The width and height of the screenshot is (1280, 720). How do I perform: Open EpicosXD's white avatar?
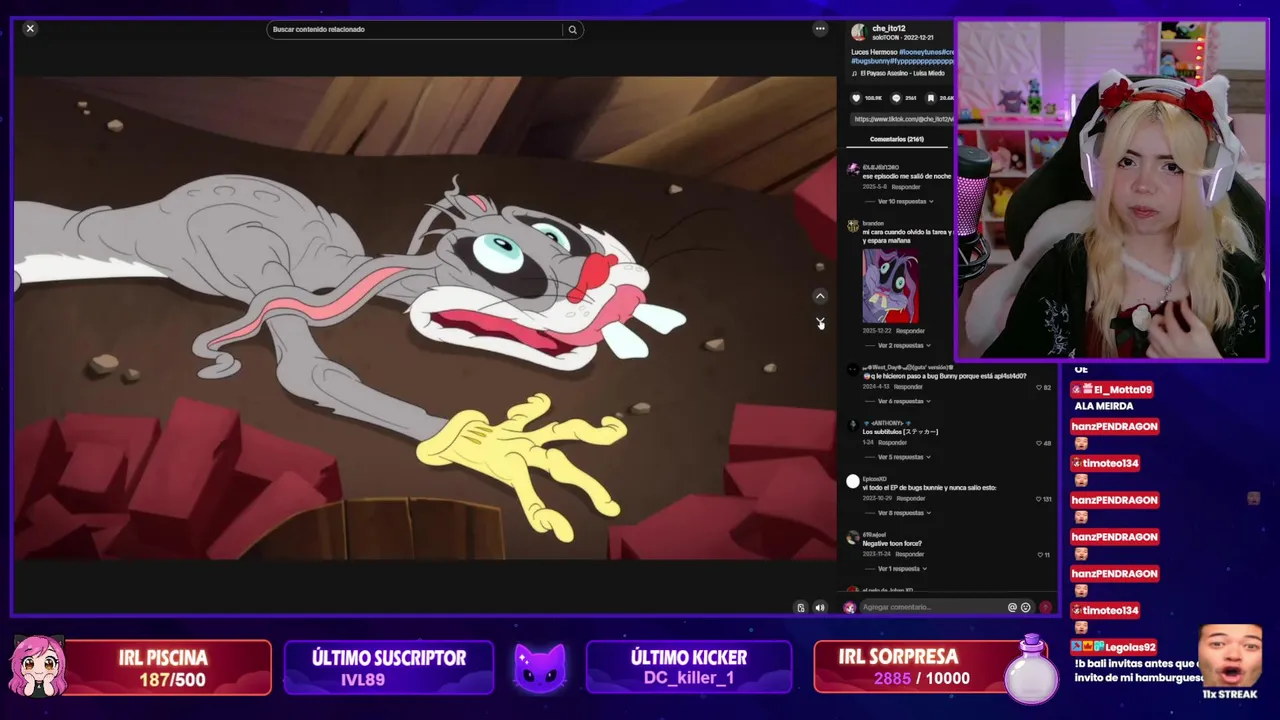[x=853, y=481]
